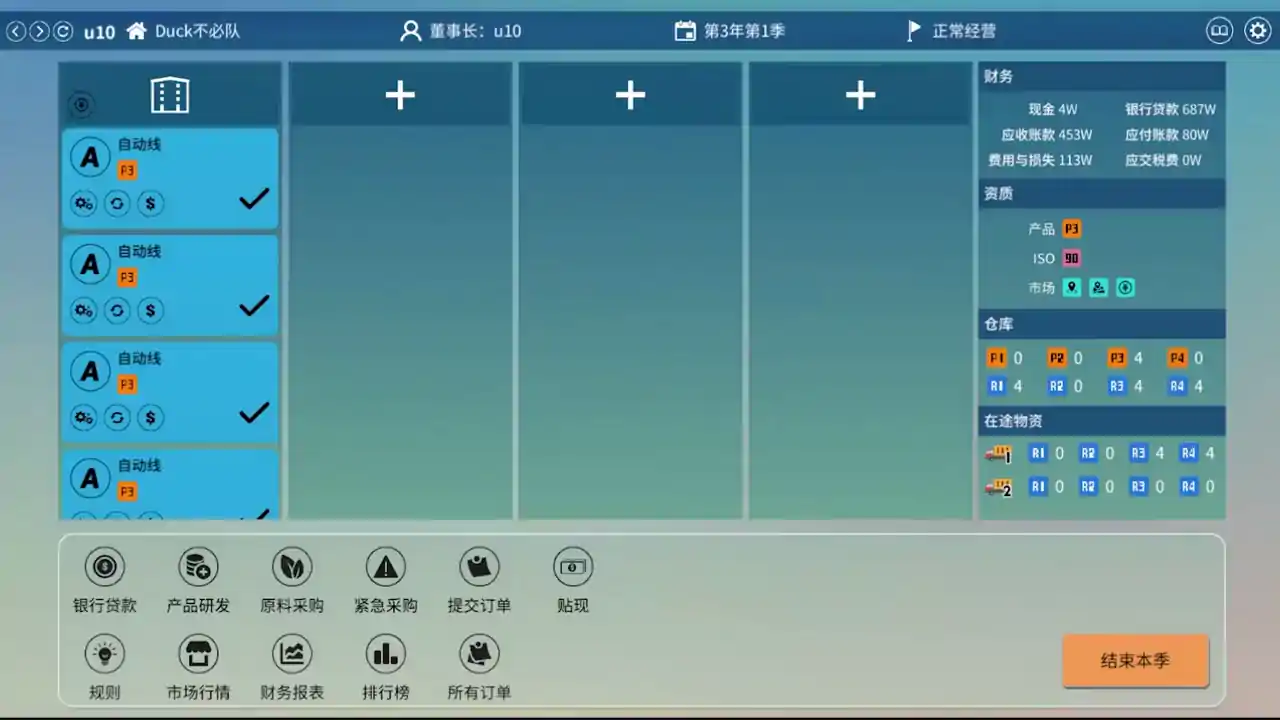
Task: Click cycle arrows icon on third 自动线 card
Action: click(117, 418)
